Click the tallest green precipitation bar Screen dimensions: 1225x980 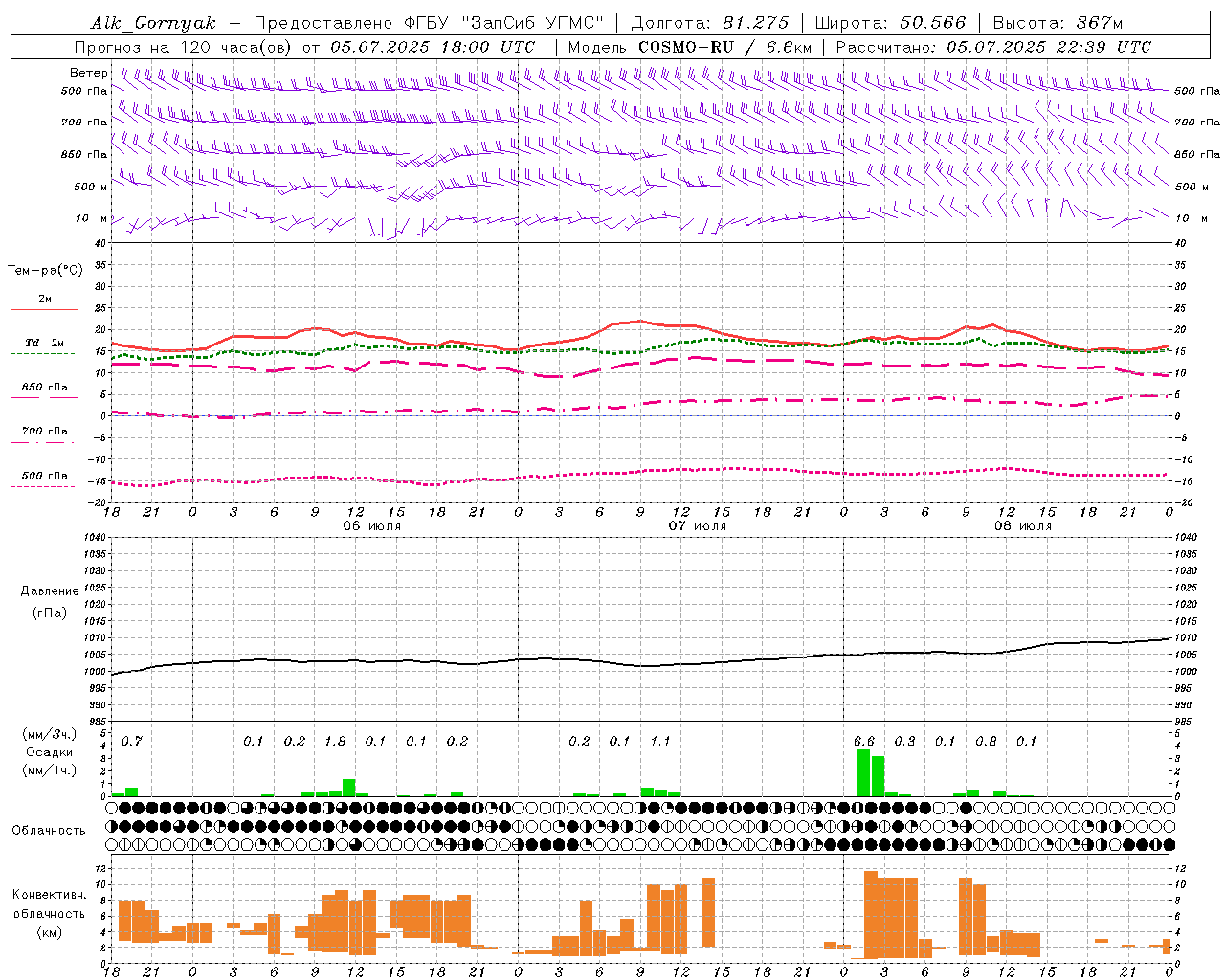click(x=864, y=773)
